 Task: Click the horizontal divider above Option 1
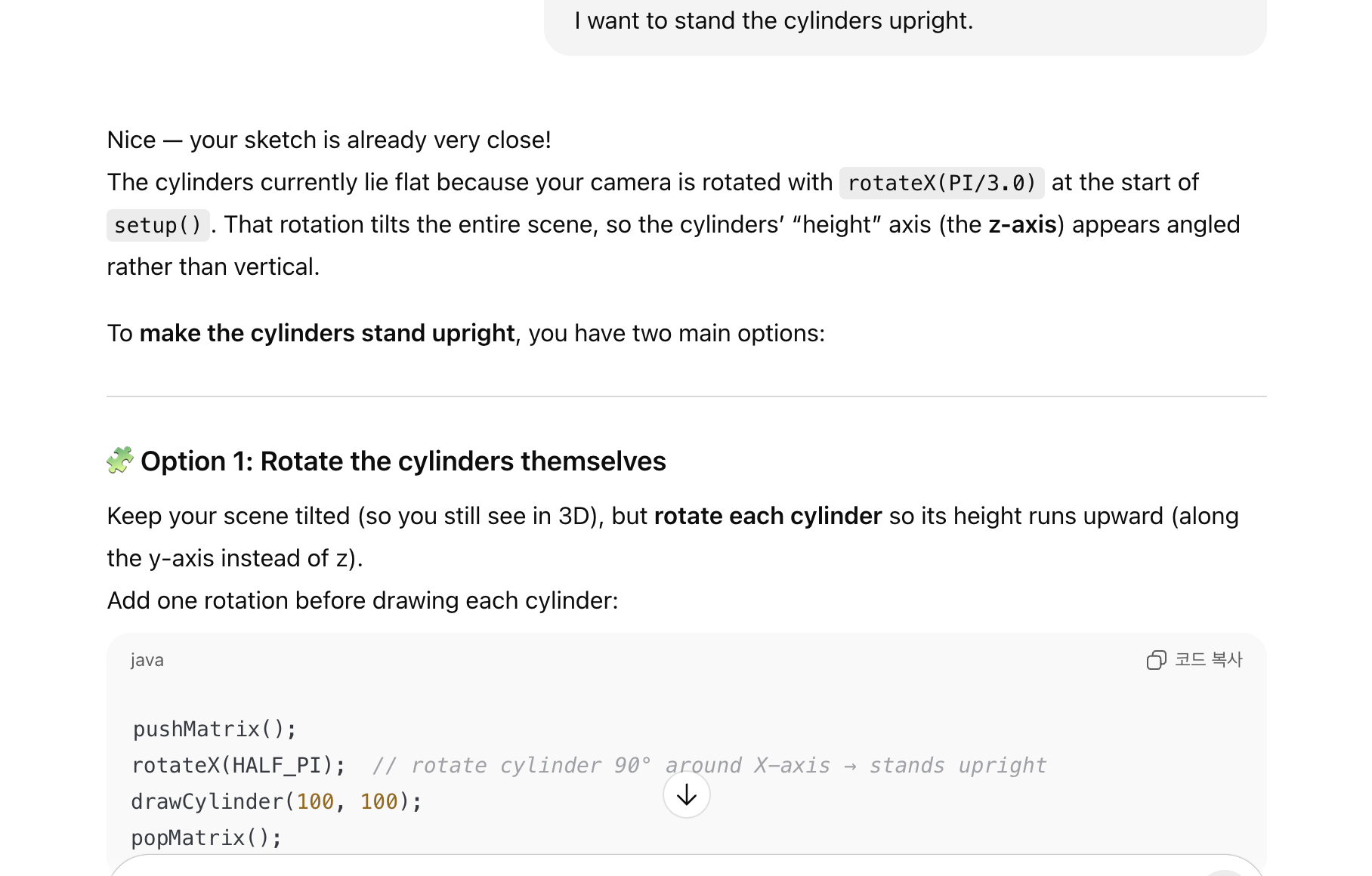(x=686, y=396)
